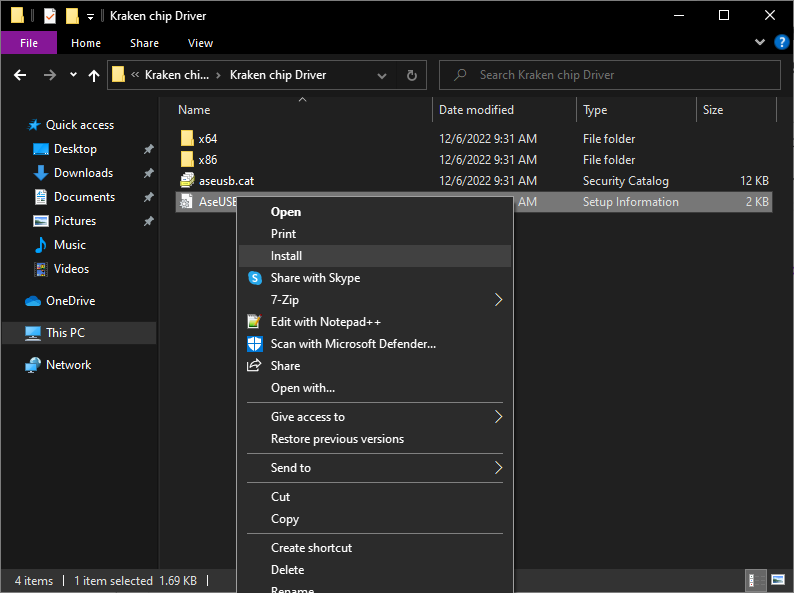Open the address bar history dropdown
Screen dimensions: 794x593
tap(382, 75)
